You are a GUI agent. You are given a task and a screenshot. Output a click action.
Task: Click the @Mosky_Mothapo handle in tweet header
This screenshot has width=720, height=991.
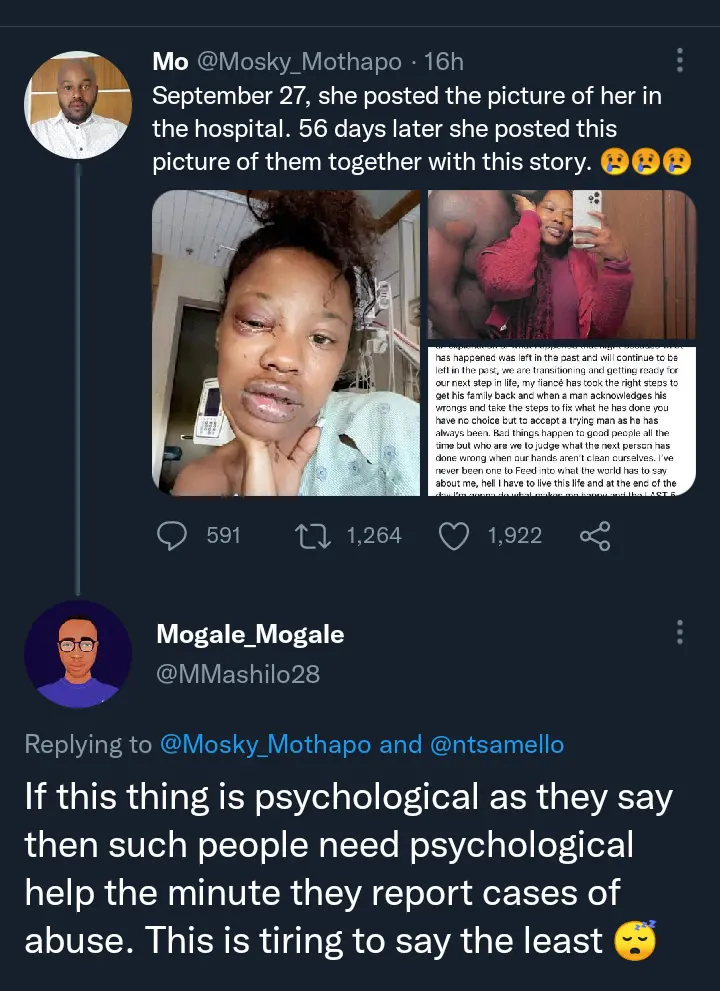(x=298, y=61)
